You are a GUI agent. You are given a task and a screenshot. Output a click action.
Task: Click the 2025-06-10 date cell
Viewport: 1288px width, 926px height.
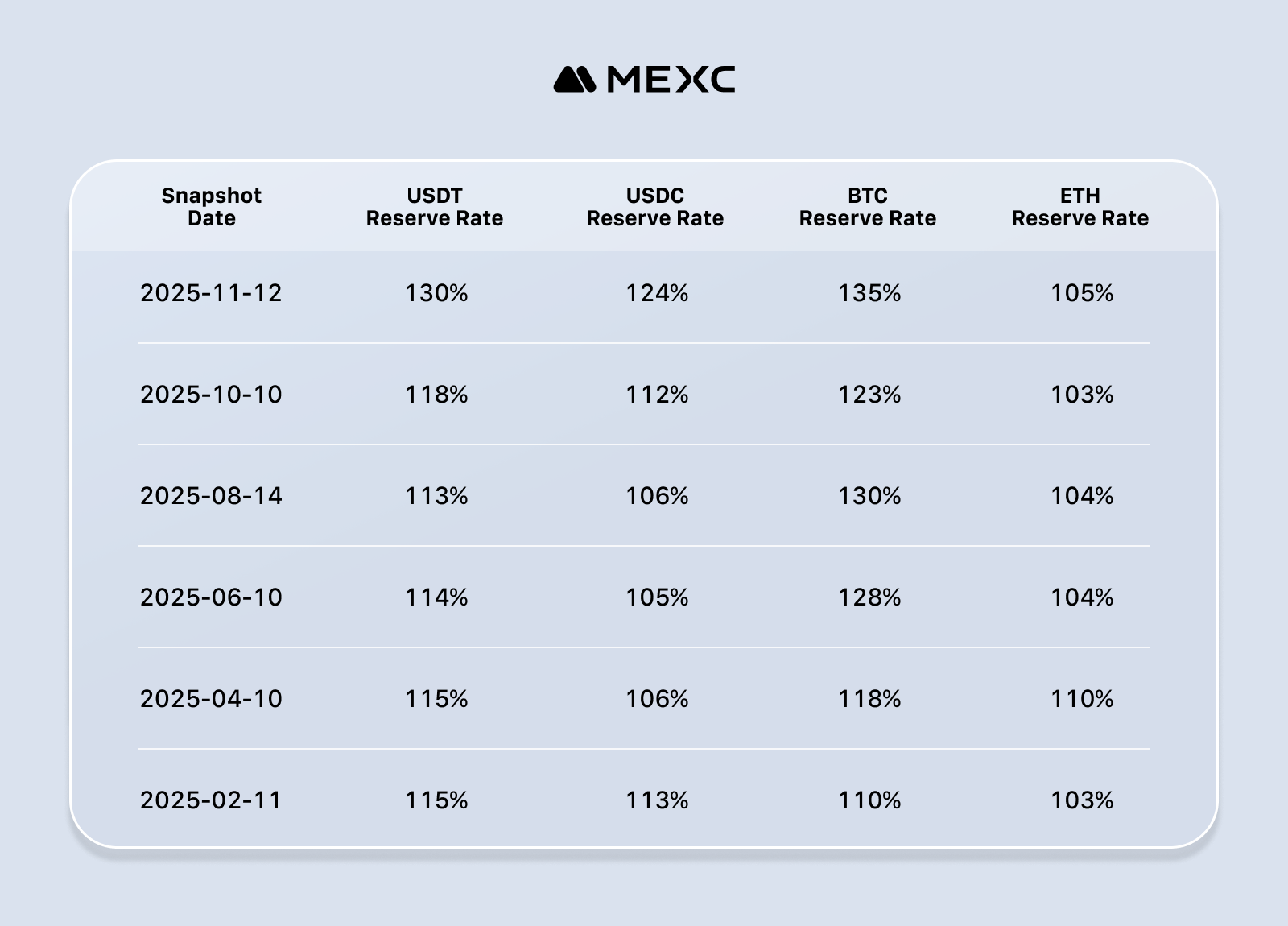[x=212, y=597]
